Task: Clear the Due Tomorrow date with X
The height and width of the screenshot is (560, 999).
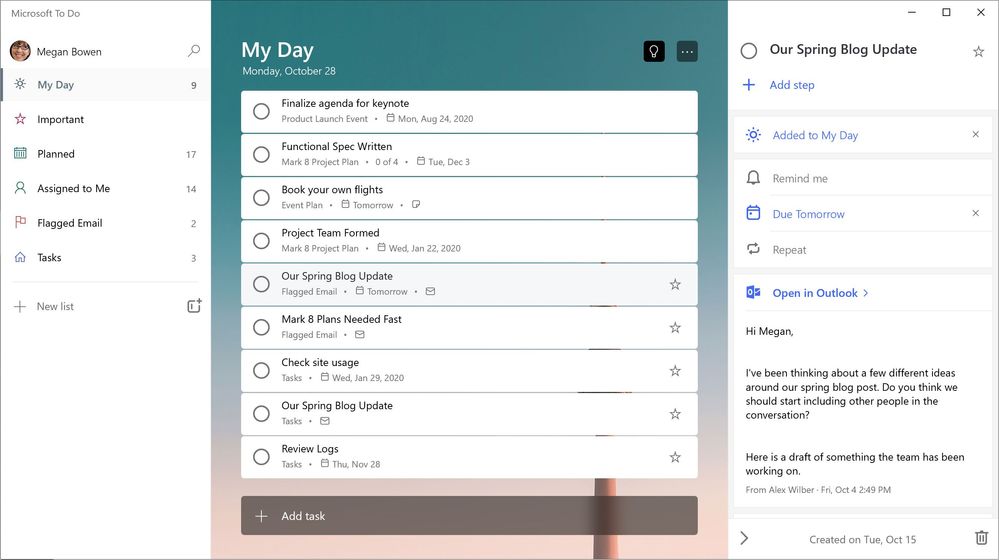Action: [x=975, y=213]
